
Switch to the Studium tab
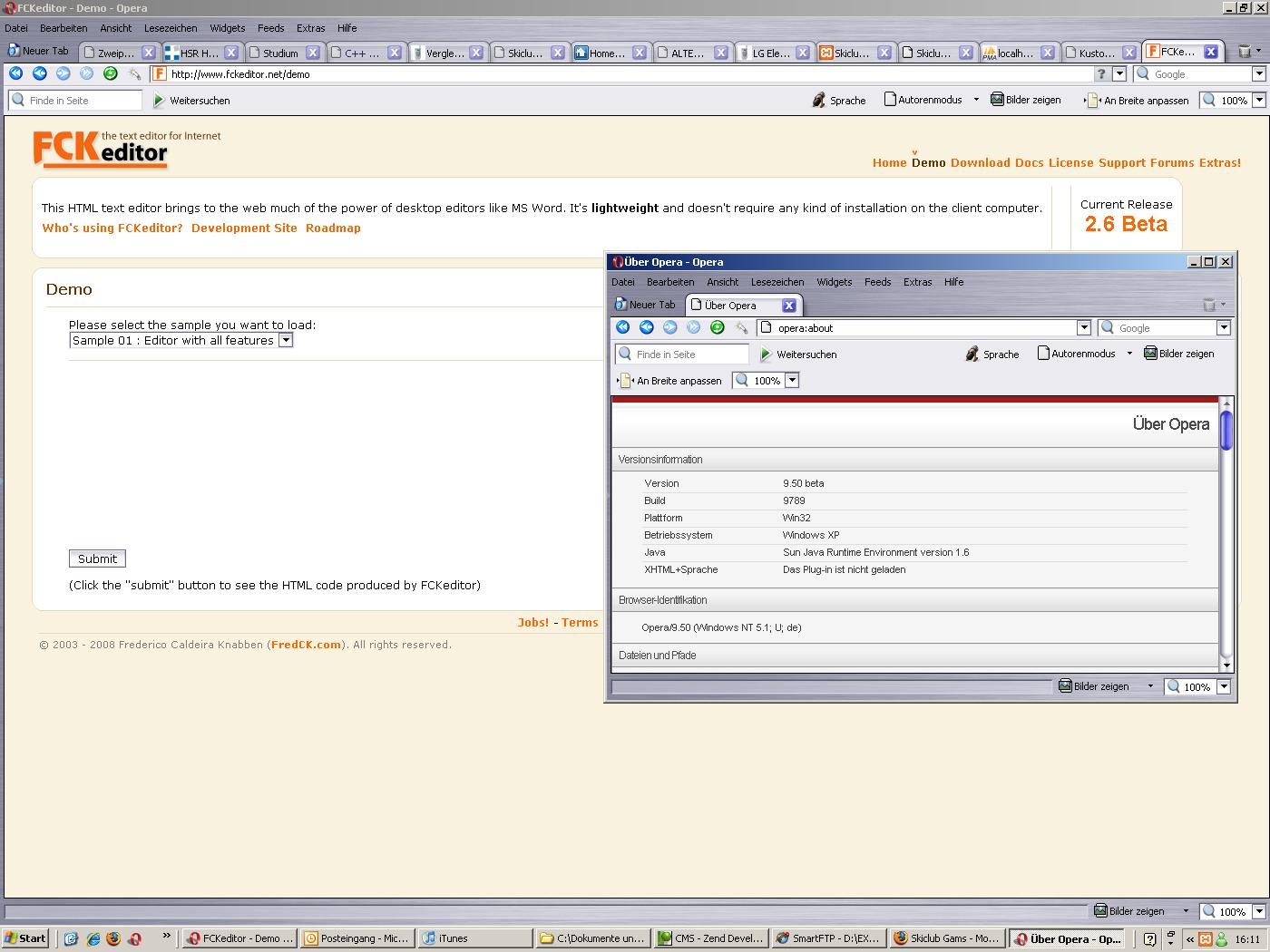279,53
